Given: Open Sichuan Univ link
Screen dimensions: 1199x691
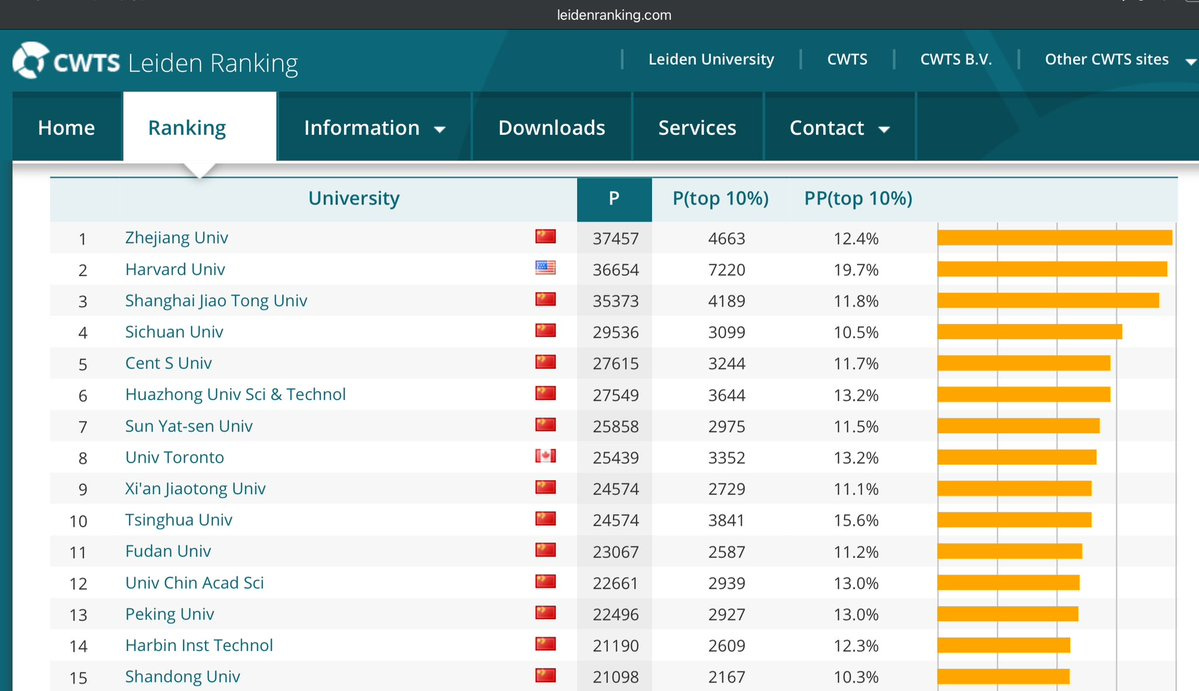Looking at the screenshot, I should (x=174, y=332).
